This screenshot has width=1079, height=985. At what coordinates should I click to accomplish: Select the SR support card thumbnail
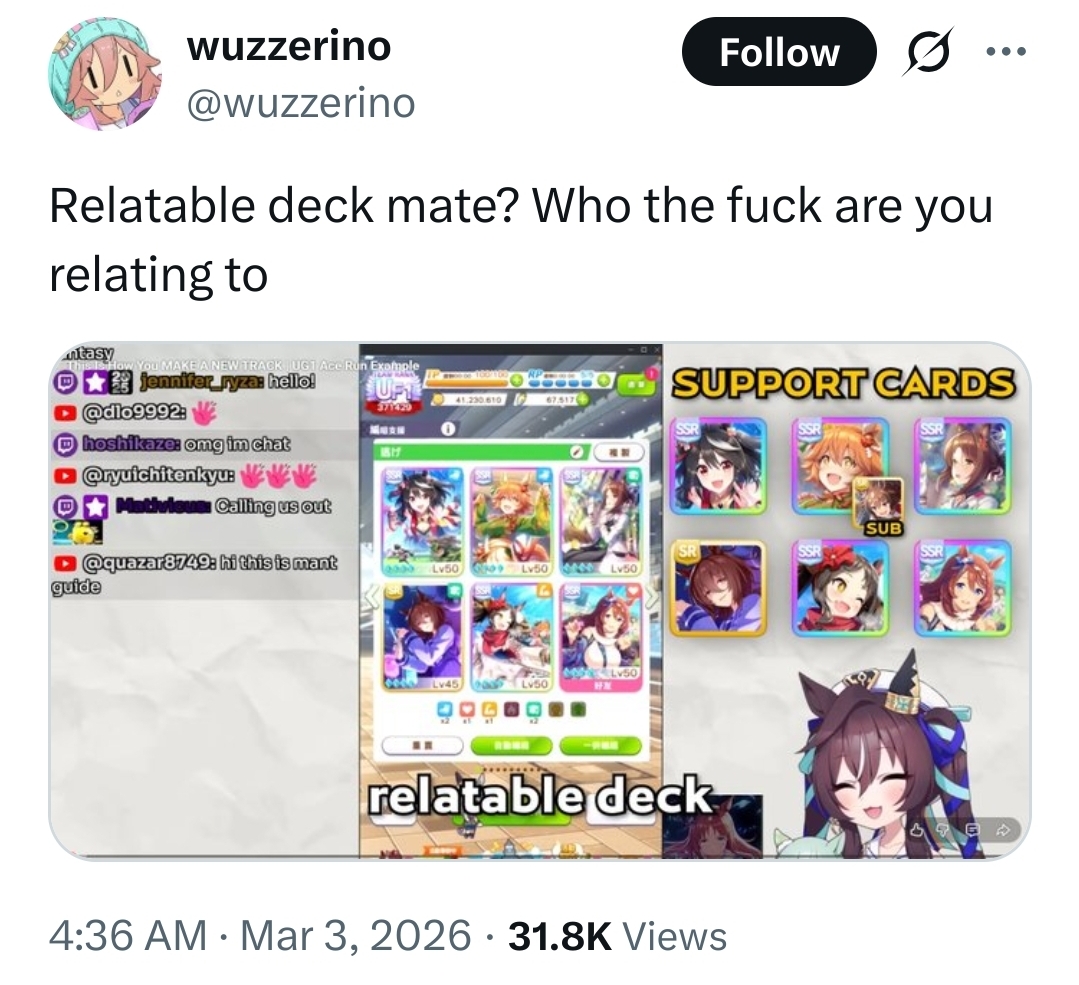pos(719,588)
